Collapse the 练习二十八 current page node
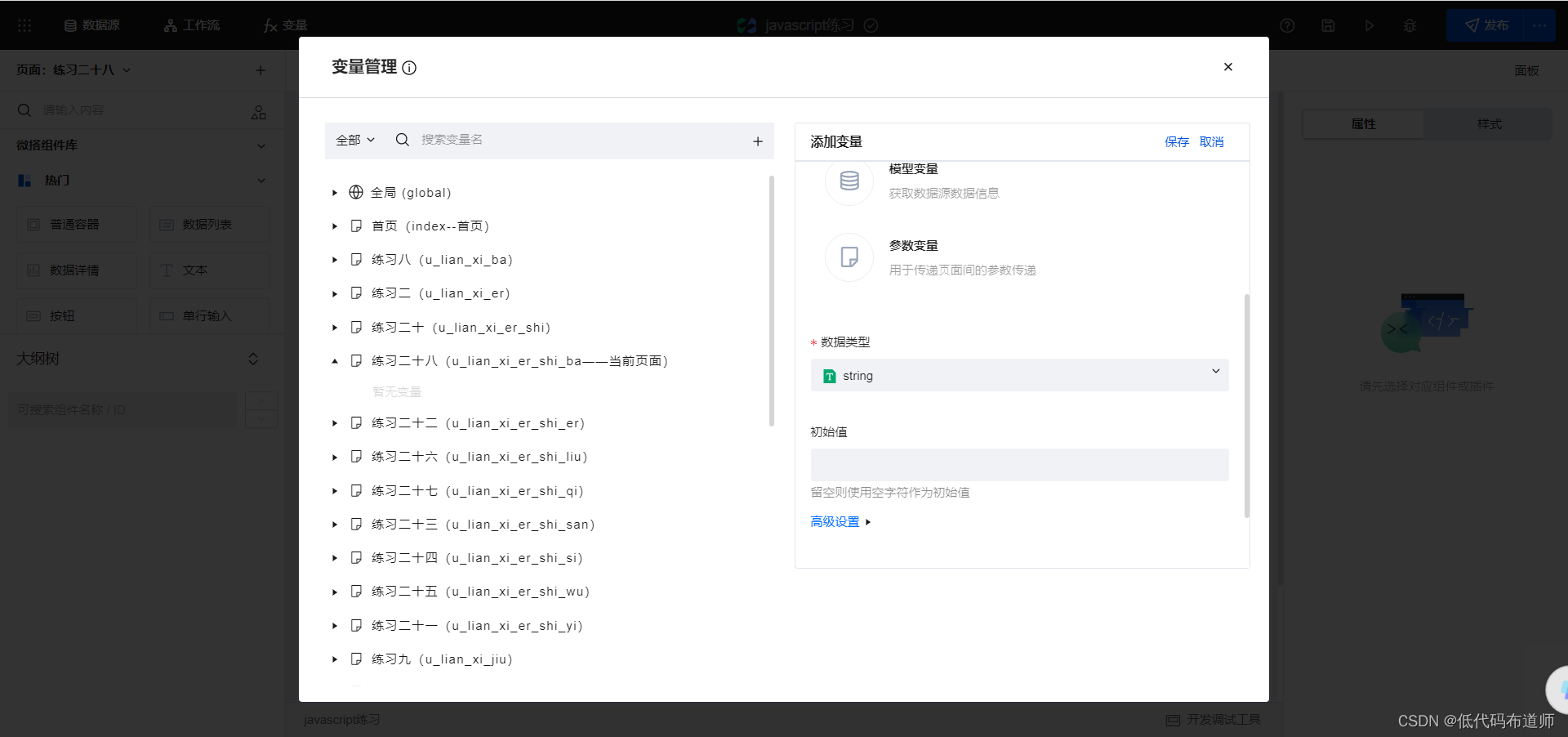 (x=335, y=361)
